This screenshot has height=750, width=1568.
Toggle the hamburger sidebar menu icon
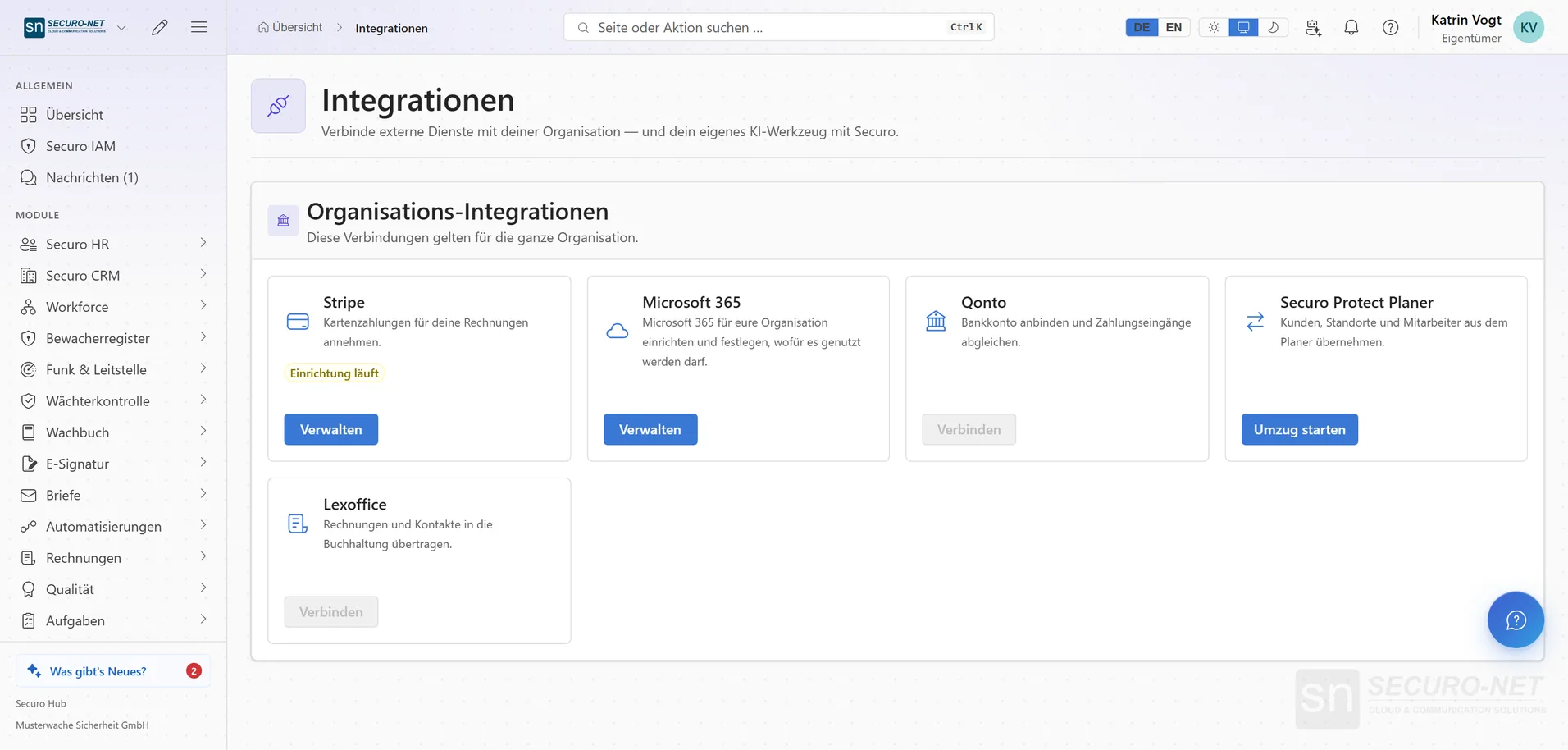pos(198,27)
